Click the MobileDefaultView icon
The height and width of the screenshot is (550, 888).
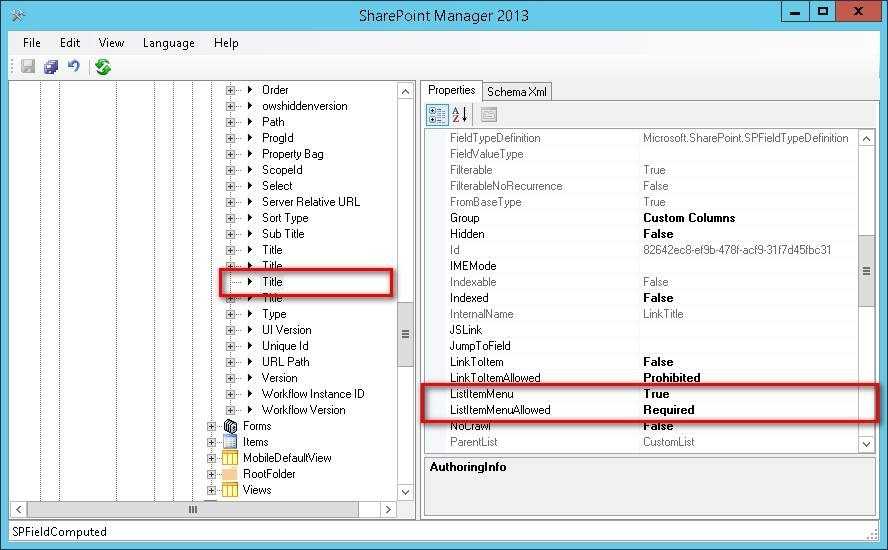[230, 458]
